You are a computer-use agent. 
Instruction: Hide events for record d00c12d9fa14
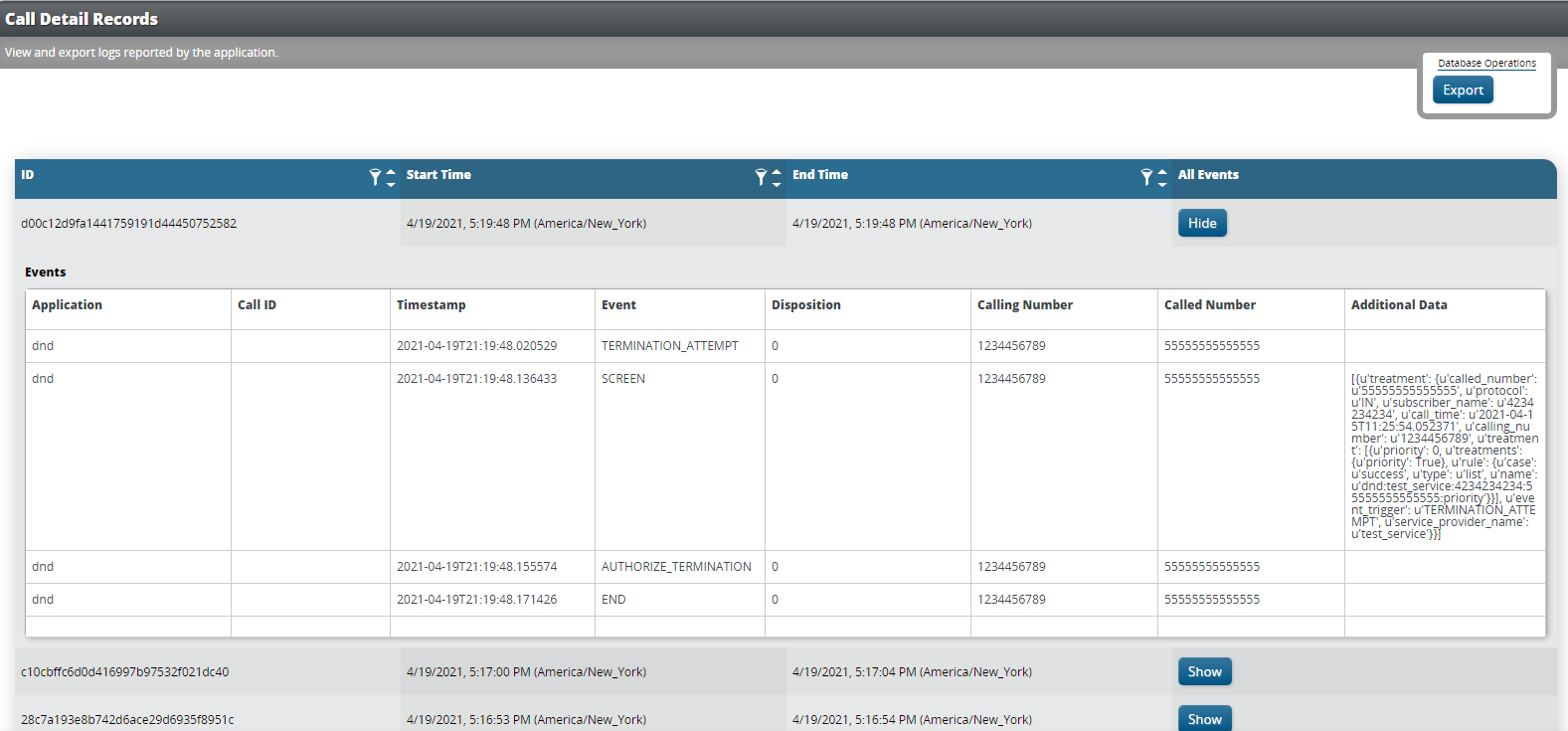pos(1202,223)
